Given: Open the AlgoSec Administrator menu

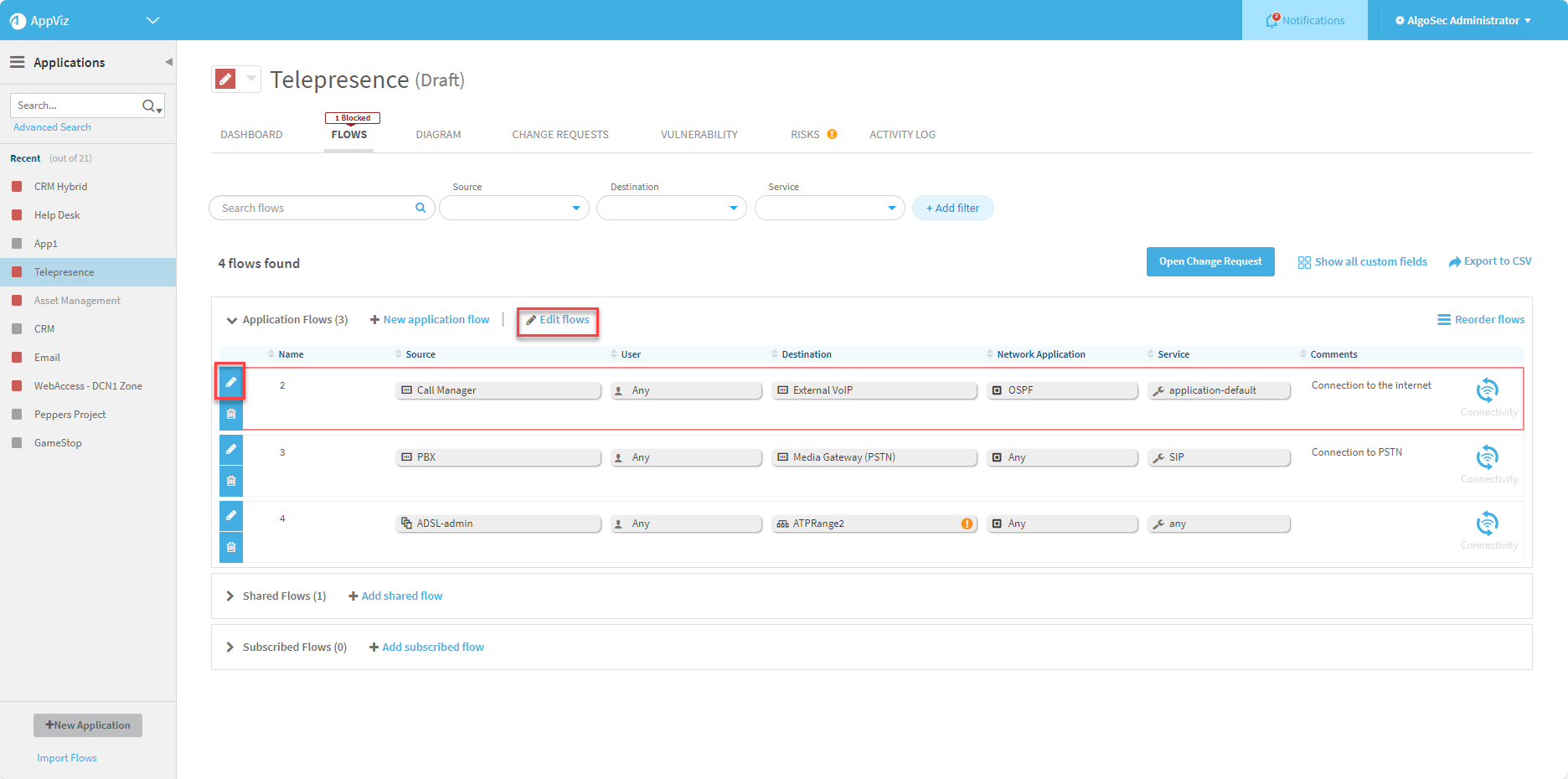Looking at the screenshot, I should point(1462,20).
